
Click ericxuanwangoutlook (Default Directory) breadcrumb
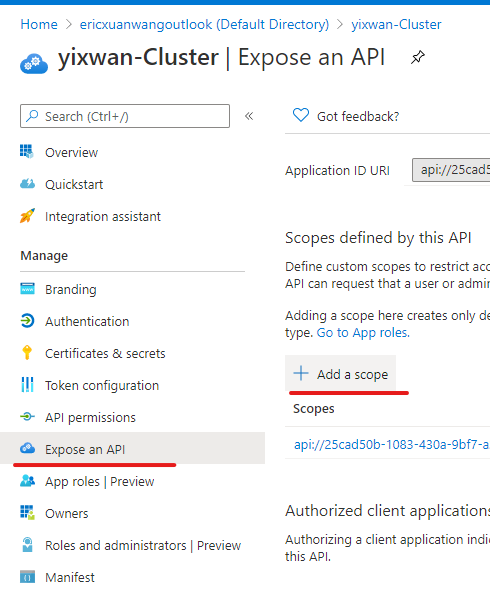pos(204,24)
